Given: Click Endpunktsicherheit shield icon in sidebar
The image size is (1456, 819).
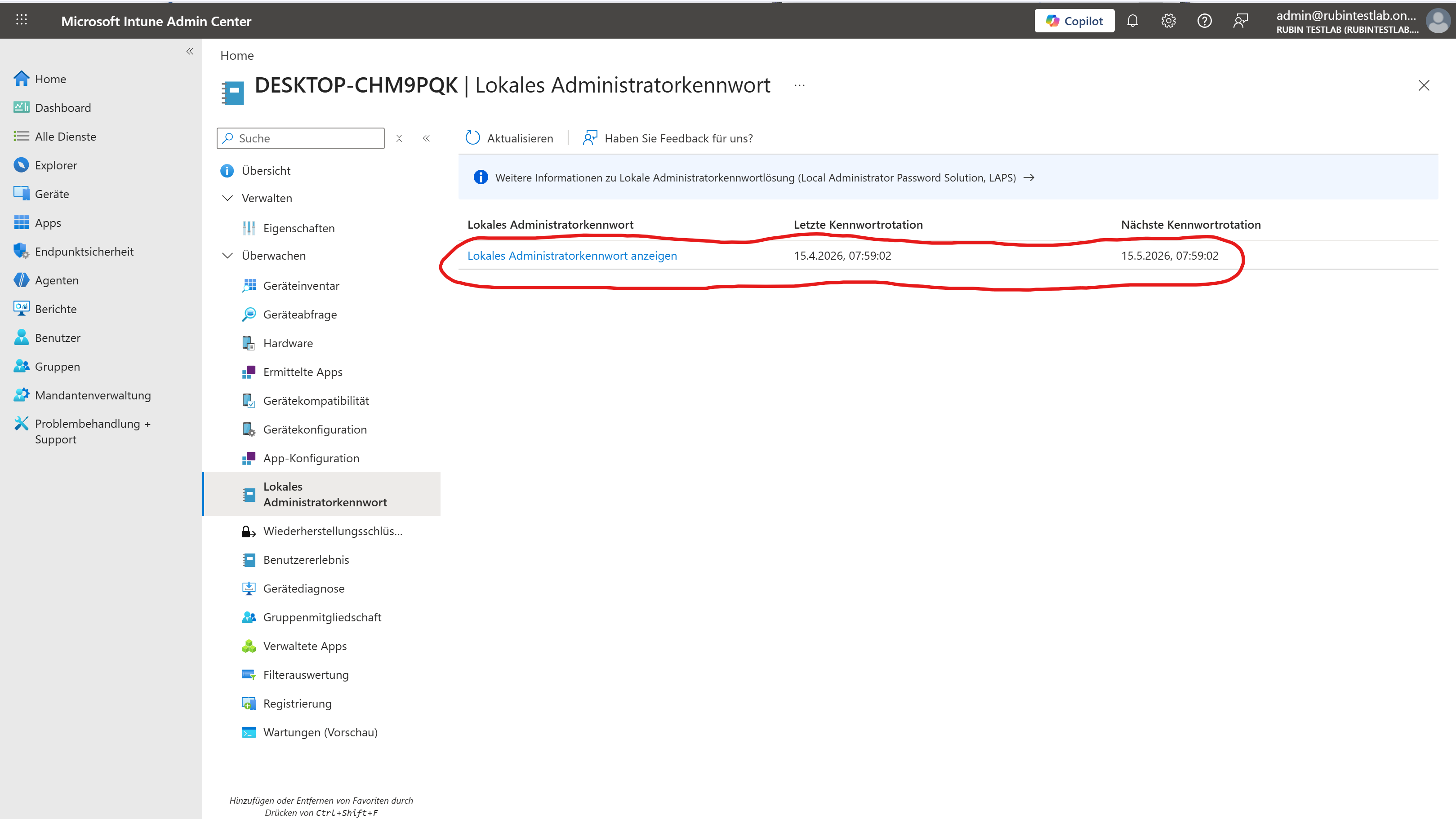Looking at the screenshot, I should click(x=21, y=251).
